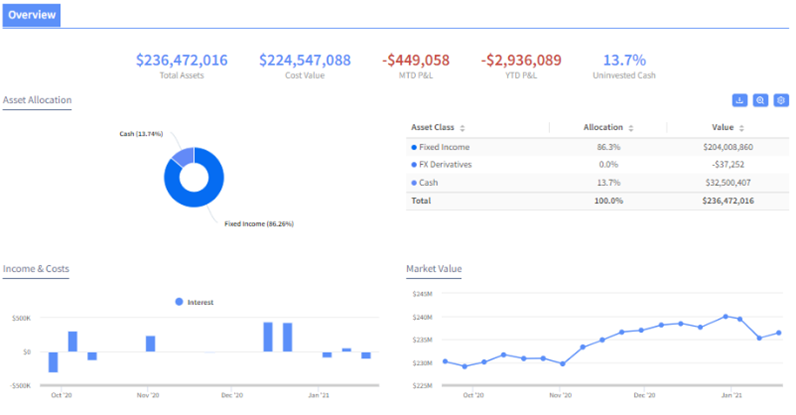Click the Total Assets figure
The image size is (796, 415).
pyautogui.click(x=182, y=60)
